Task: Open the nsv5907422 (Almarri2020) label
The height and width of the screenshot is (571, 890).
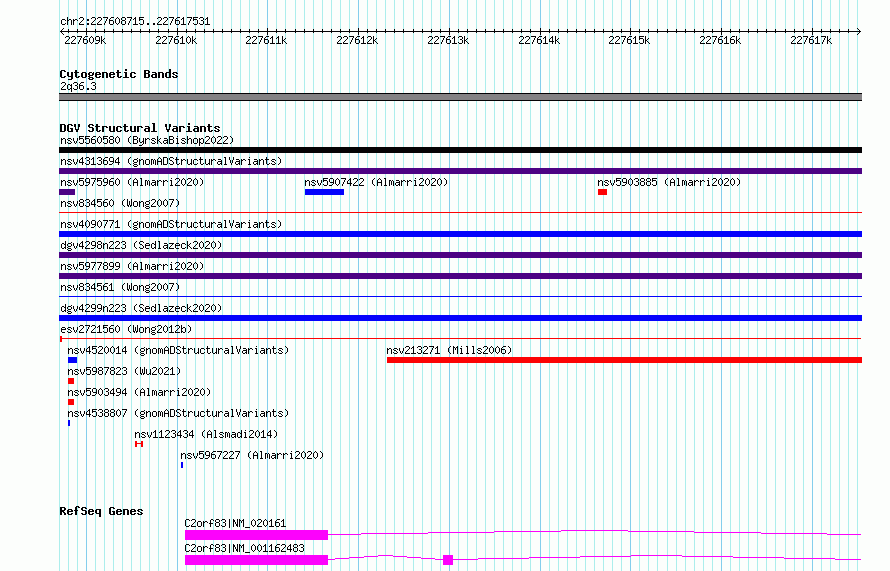Action: (376, 182)
